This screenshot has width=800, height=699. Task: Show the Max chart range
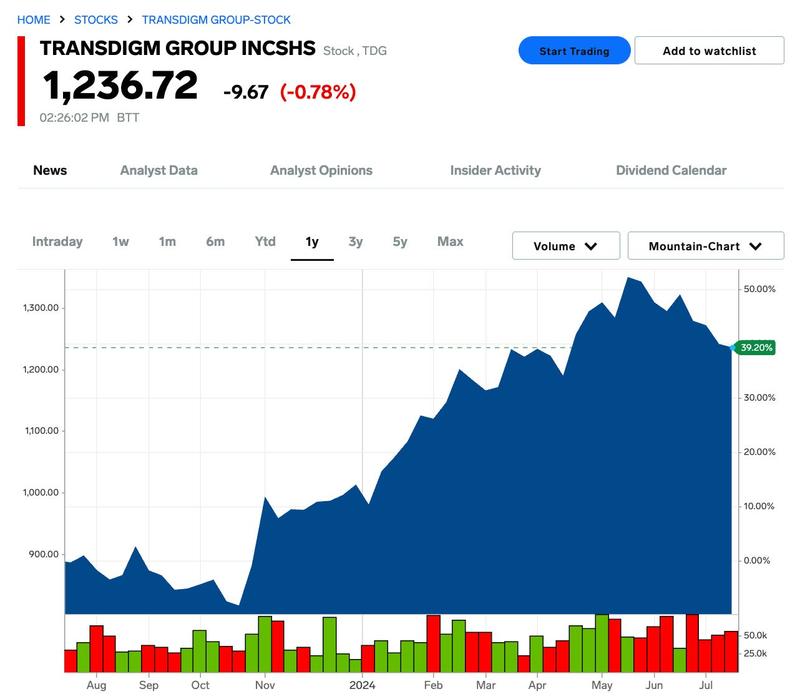coord(450,241)
